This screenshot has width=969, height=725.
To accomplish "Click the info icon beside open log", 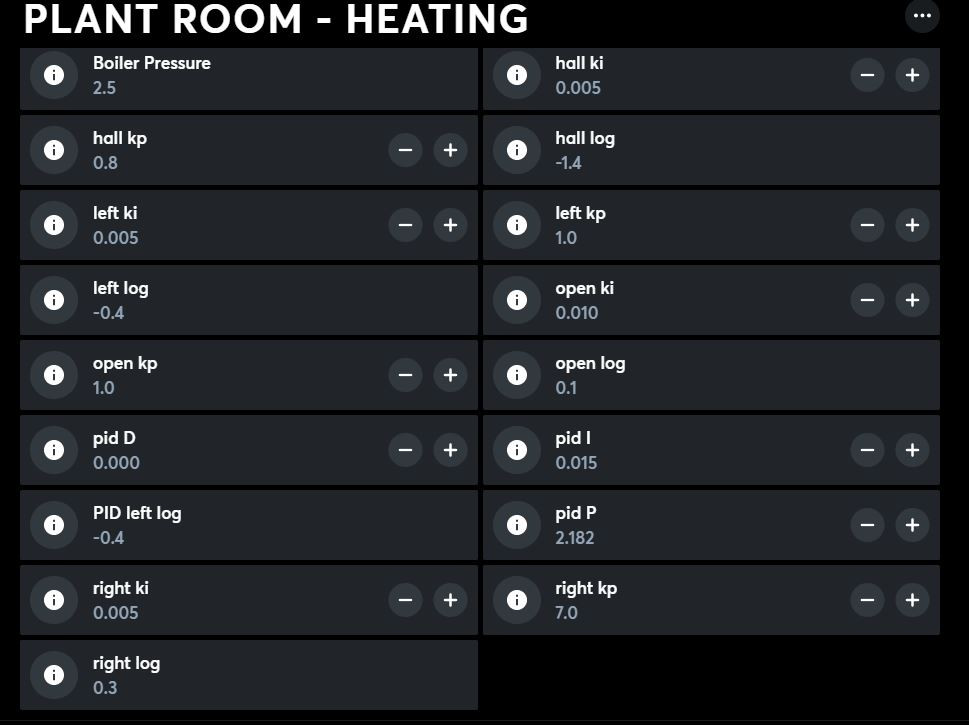I will pos(517,375).
